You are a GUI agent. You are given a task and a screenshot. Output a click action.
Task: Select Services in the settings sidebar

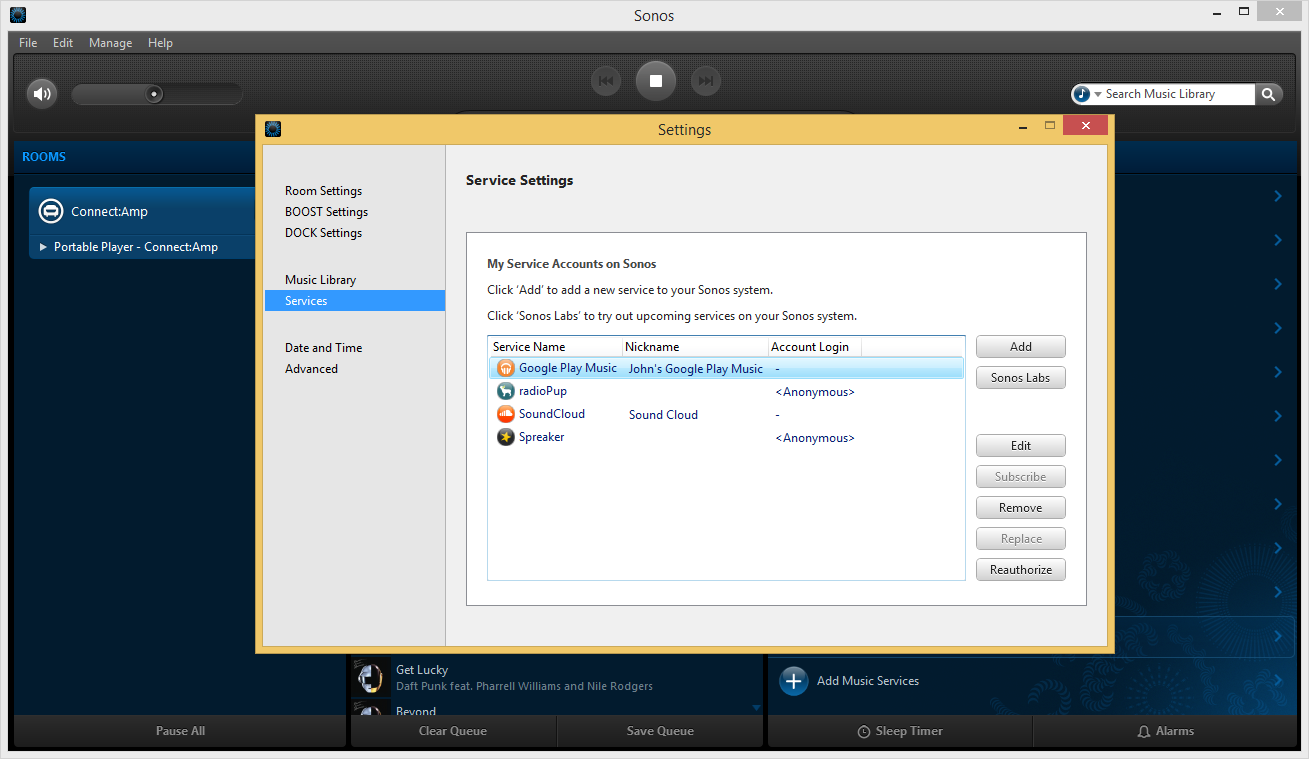click(x=355, y=301)
